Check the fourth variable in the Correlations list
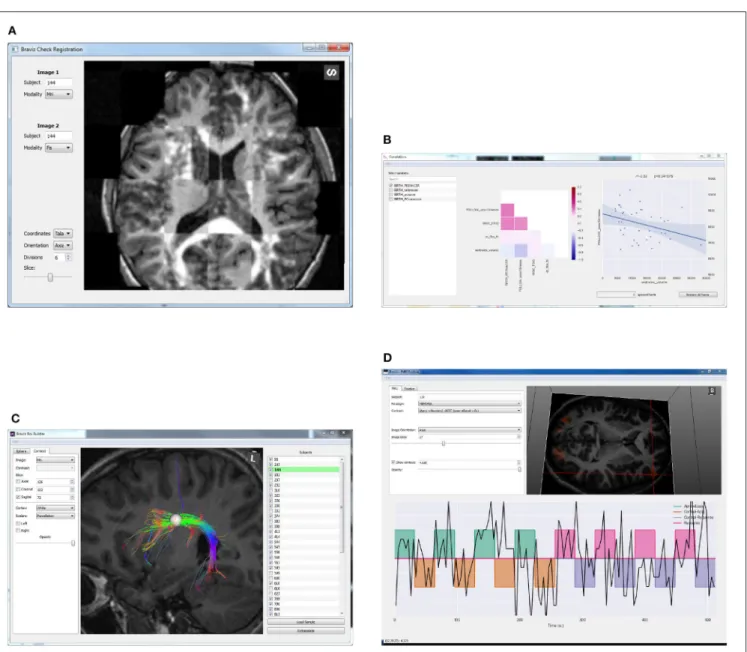This screenshot has width=747, height=652. click(x=391, y=199)
